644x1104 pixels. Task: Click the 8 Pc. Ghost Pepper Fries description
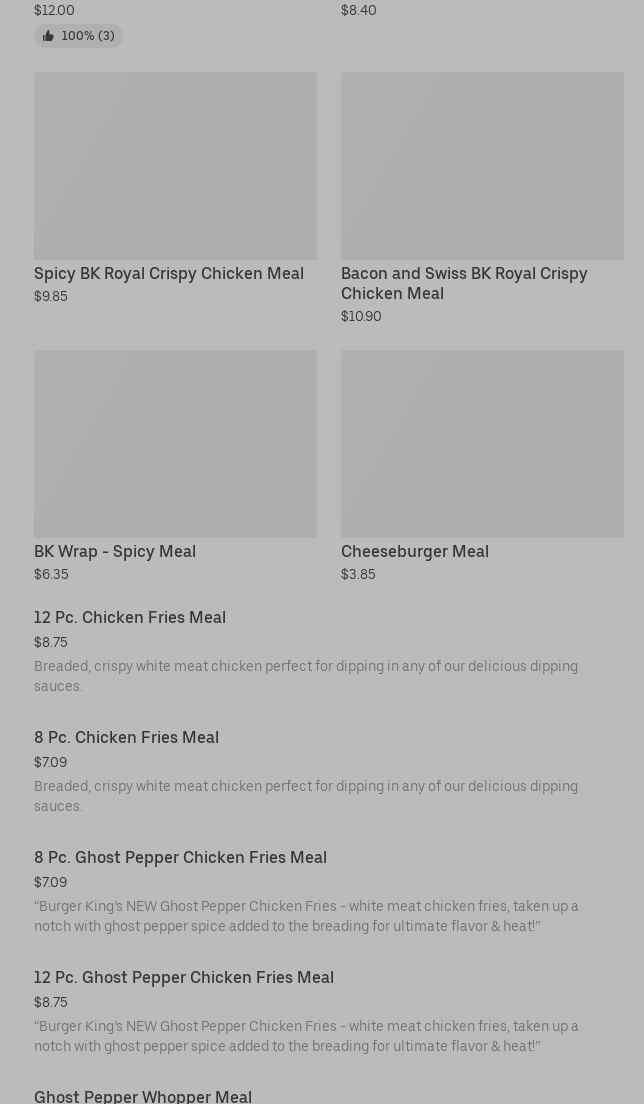[x=306, y=916]
